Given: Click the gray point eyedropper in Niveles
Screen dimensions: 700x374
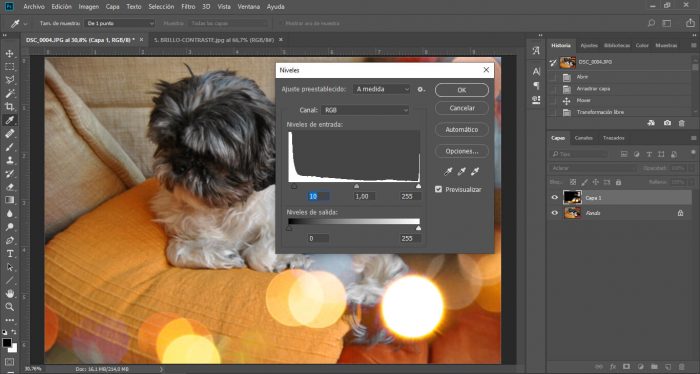Looking at the screenshot, I should pos(462,171).
